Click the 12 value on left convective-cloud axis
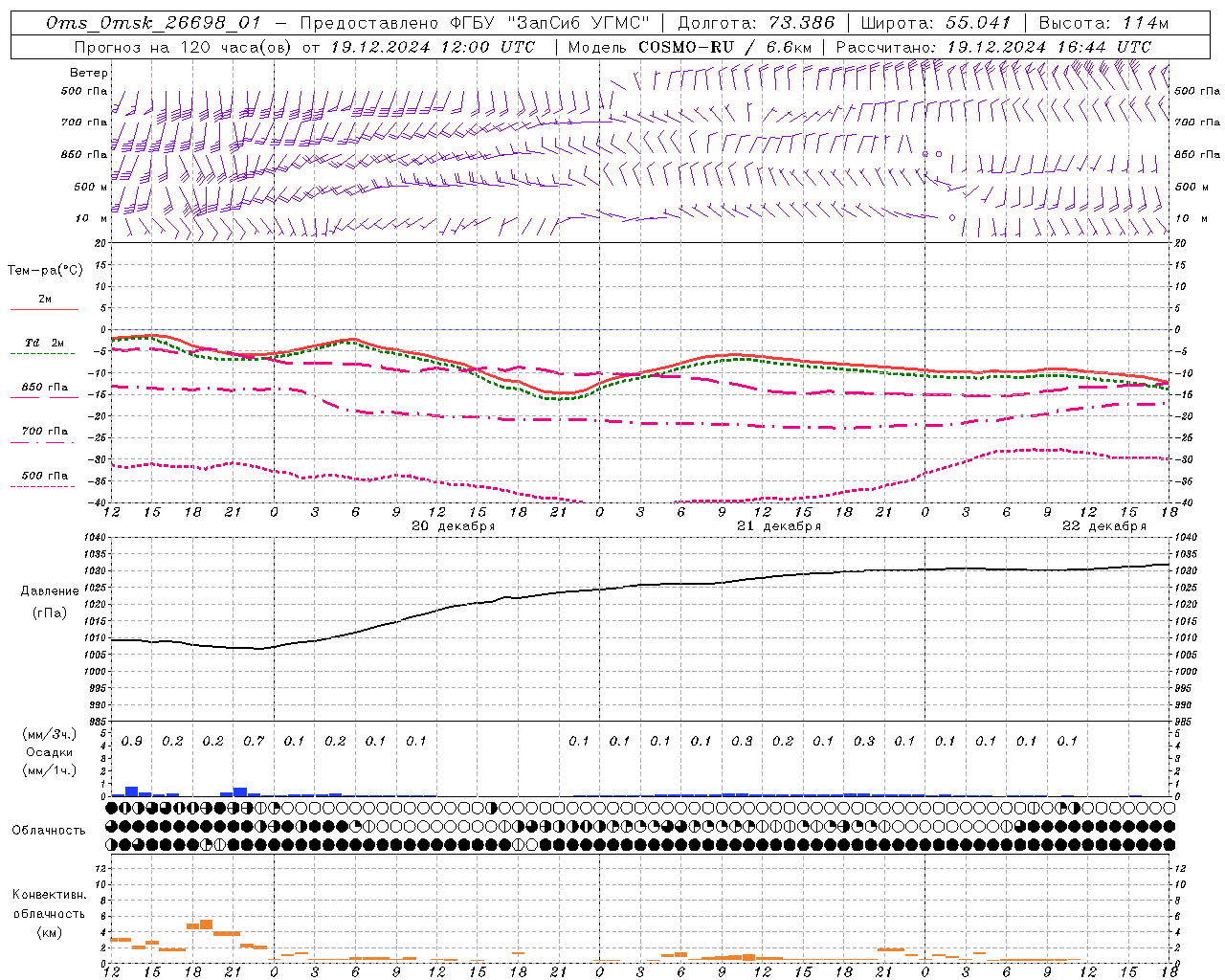Screen dimensions: 1225x980 click(x=100, y=868)
